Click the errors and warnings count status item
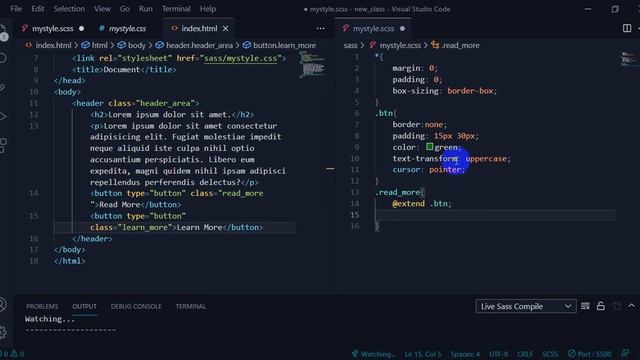The image size is (640, 360). tap(12, 354)
